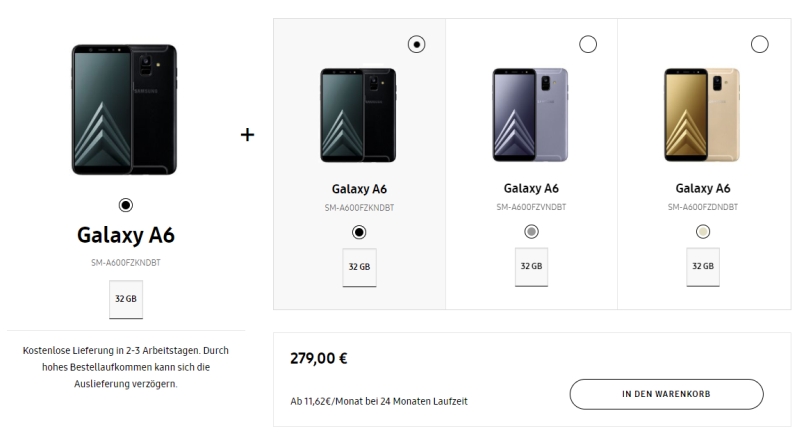
Task: Select the lavender Galaxy A6 card radio button
Action: click(588, 43)
